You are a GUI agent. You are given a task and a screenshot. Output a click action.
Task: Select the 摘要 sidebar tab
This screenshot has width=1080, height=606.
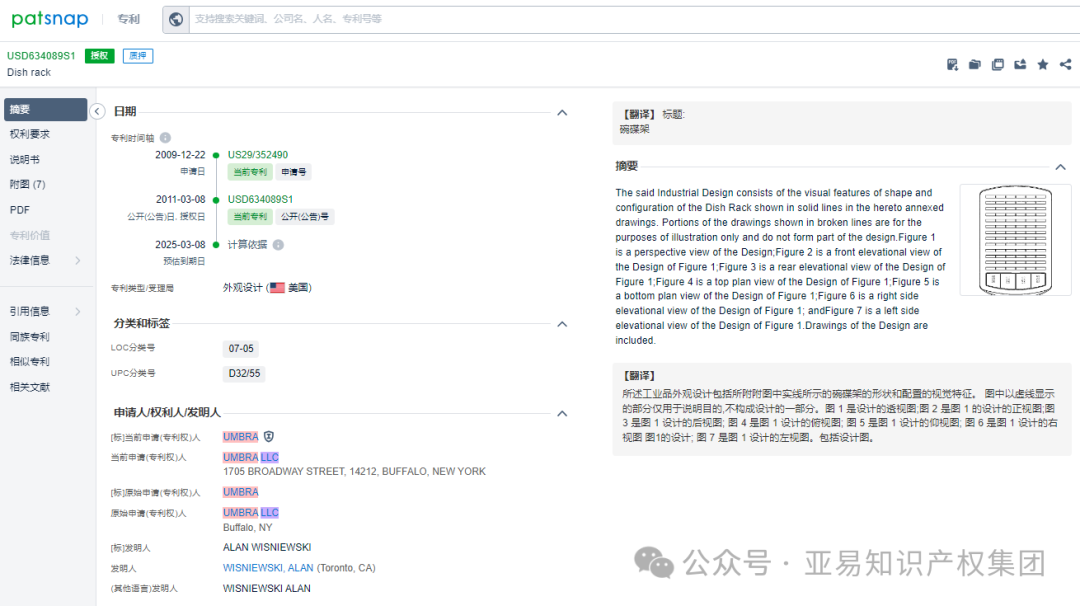(x=45, y=109)
